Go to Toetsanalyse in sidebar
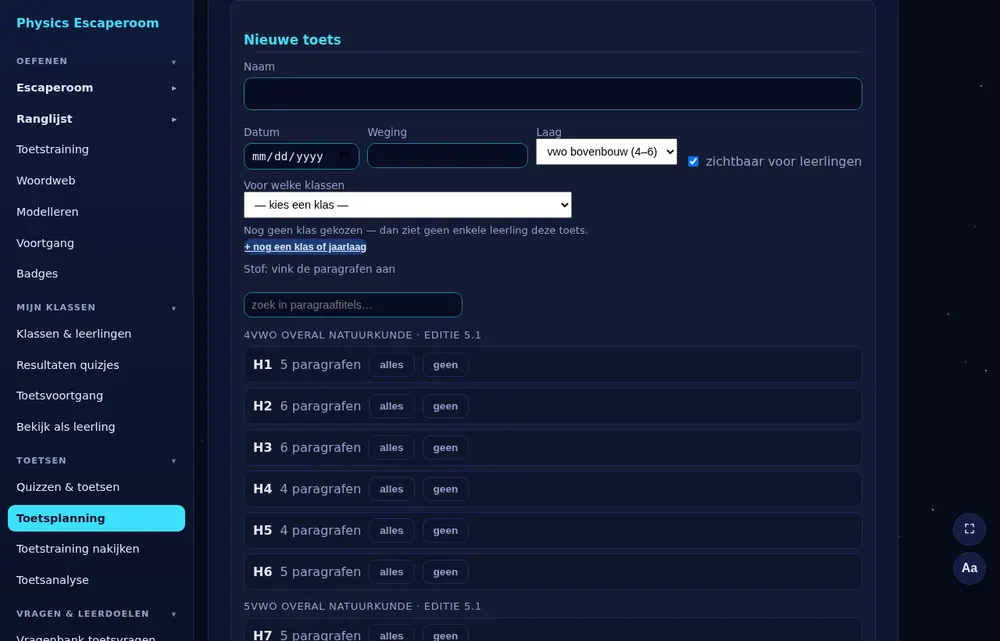 tap(53, 580)
